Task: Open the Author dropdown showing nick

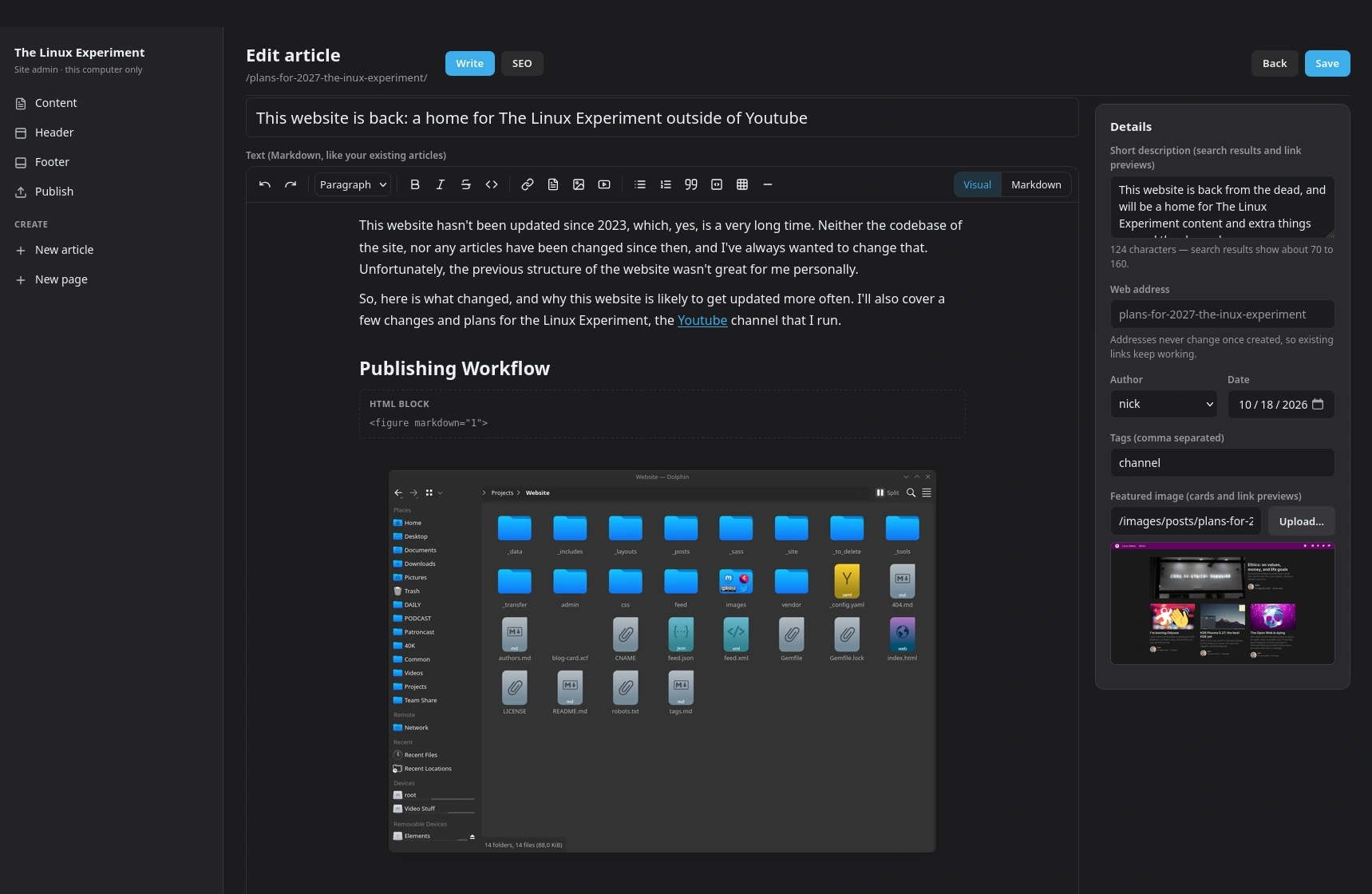Action: (1164, 404)
